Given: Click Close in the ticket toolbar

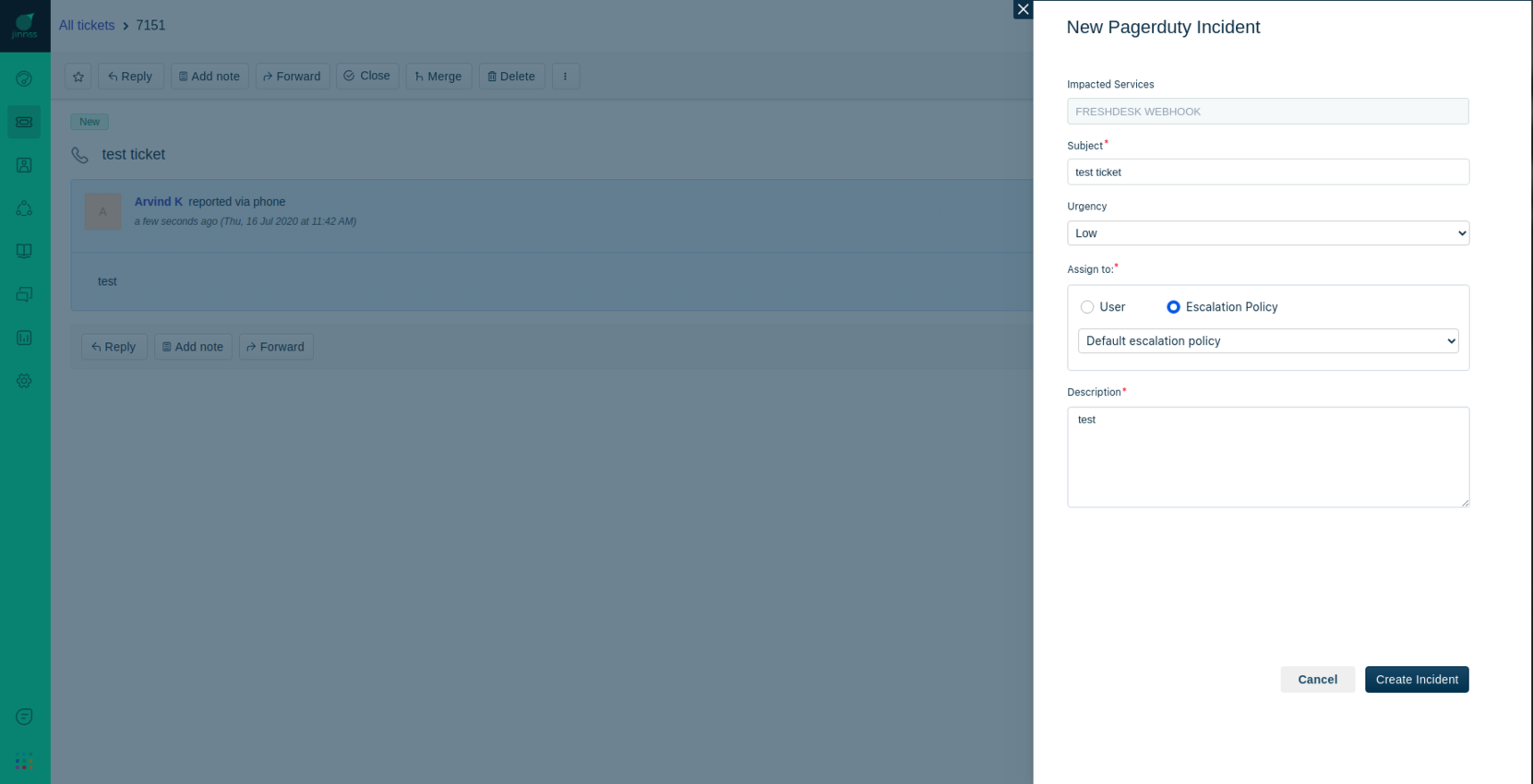Looking at the screenshot, I should 367,77.
